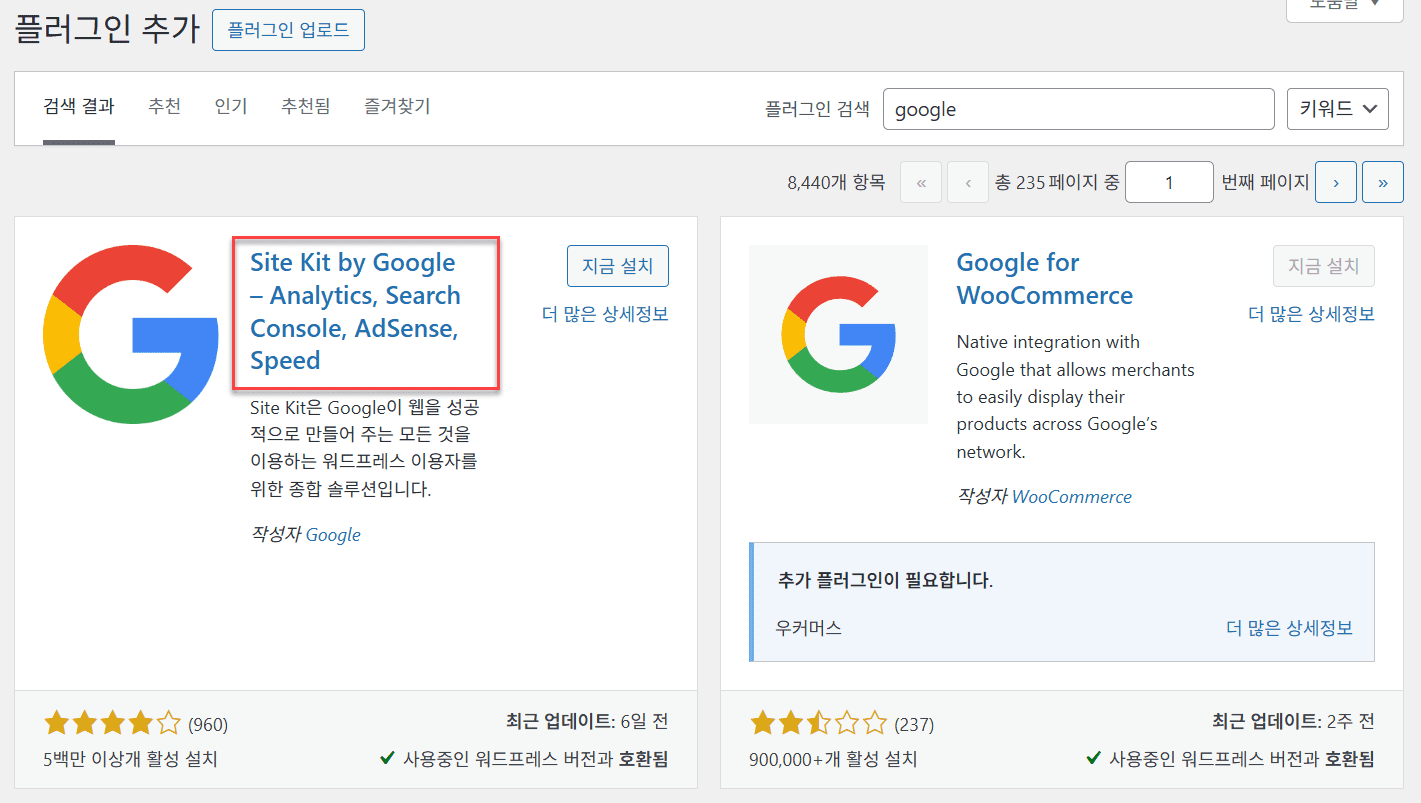Select the 즐겨찾기 tab

pyautogui.click(x=397, y=106)
